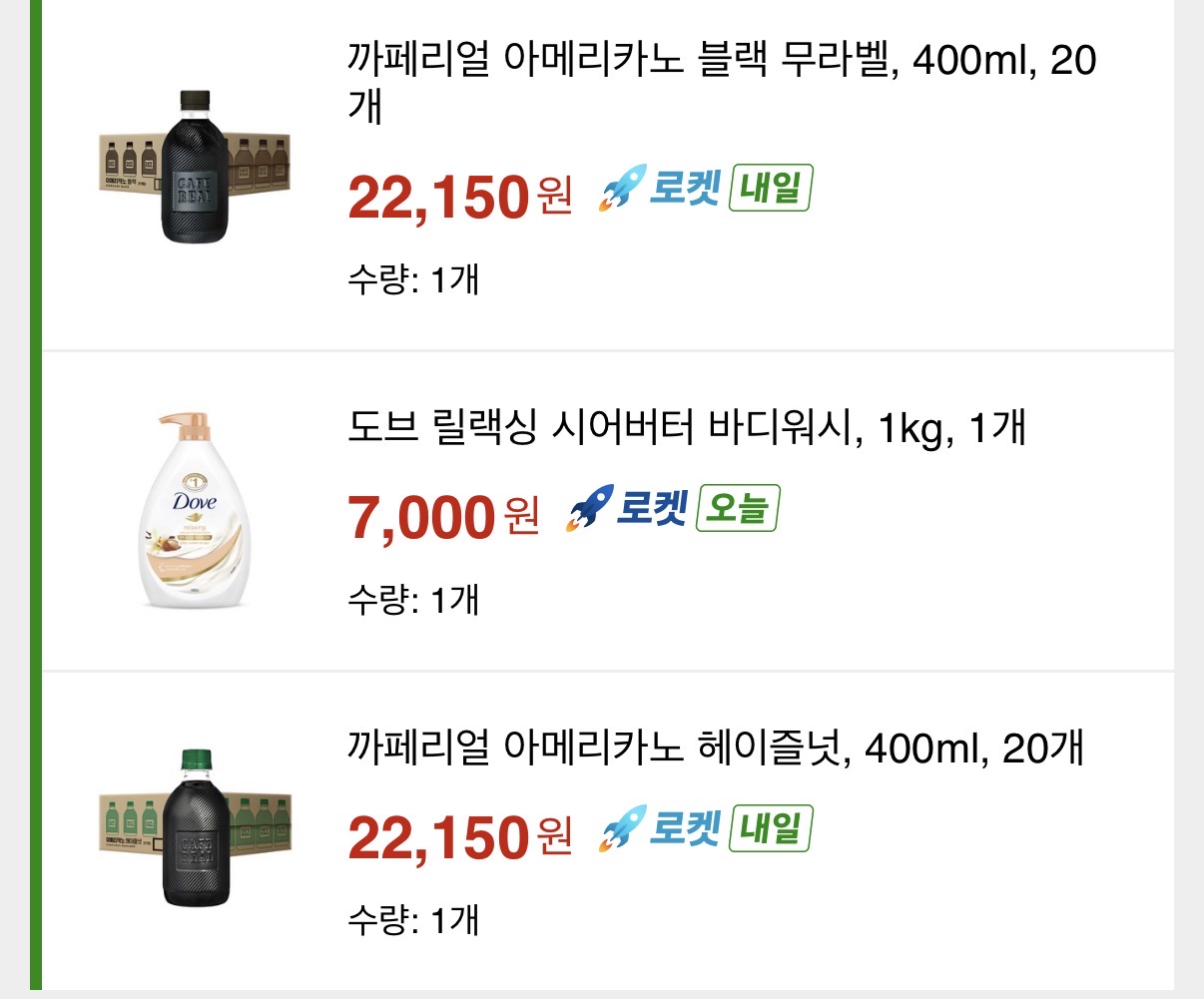The width and height of the screenshot is (1204, 999).
Task: Open 까페리얼 헤이즐넛 bottle thumbnail
Action: (x=195, y=826)
